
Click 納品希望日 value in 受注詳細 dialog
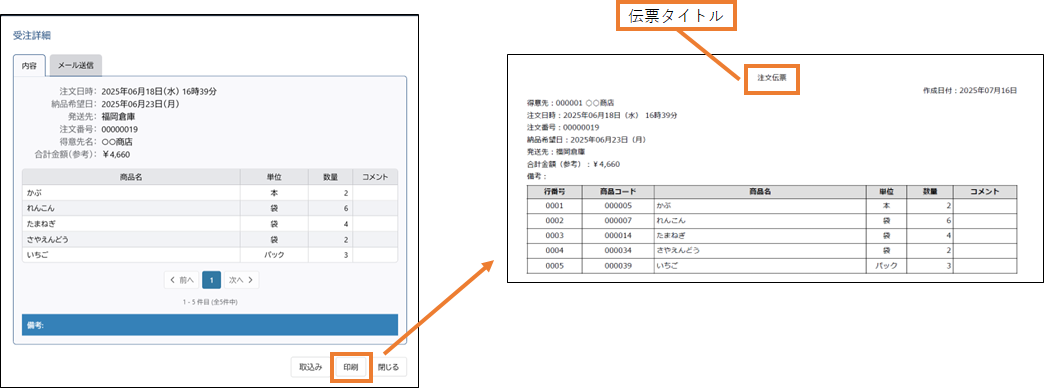tap(140, 104)
